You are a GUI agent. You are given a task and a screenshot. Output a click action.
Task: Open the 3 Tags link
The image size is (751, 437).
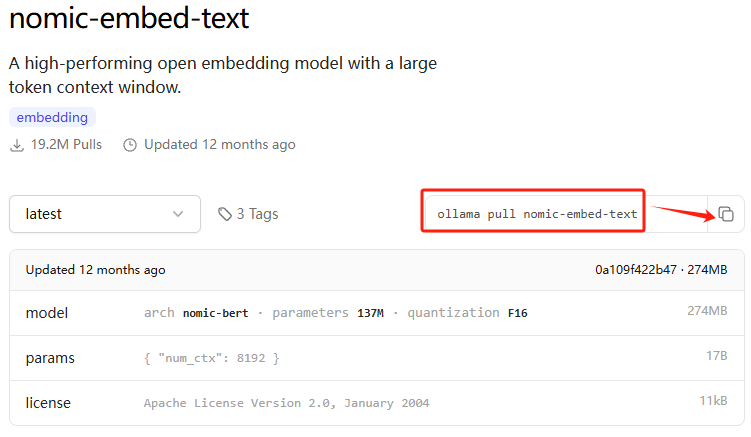pos(257,214)
